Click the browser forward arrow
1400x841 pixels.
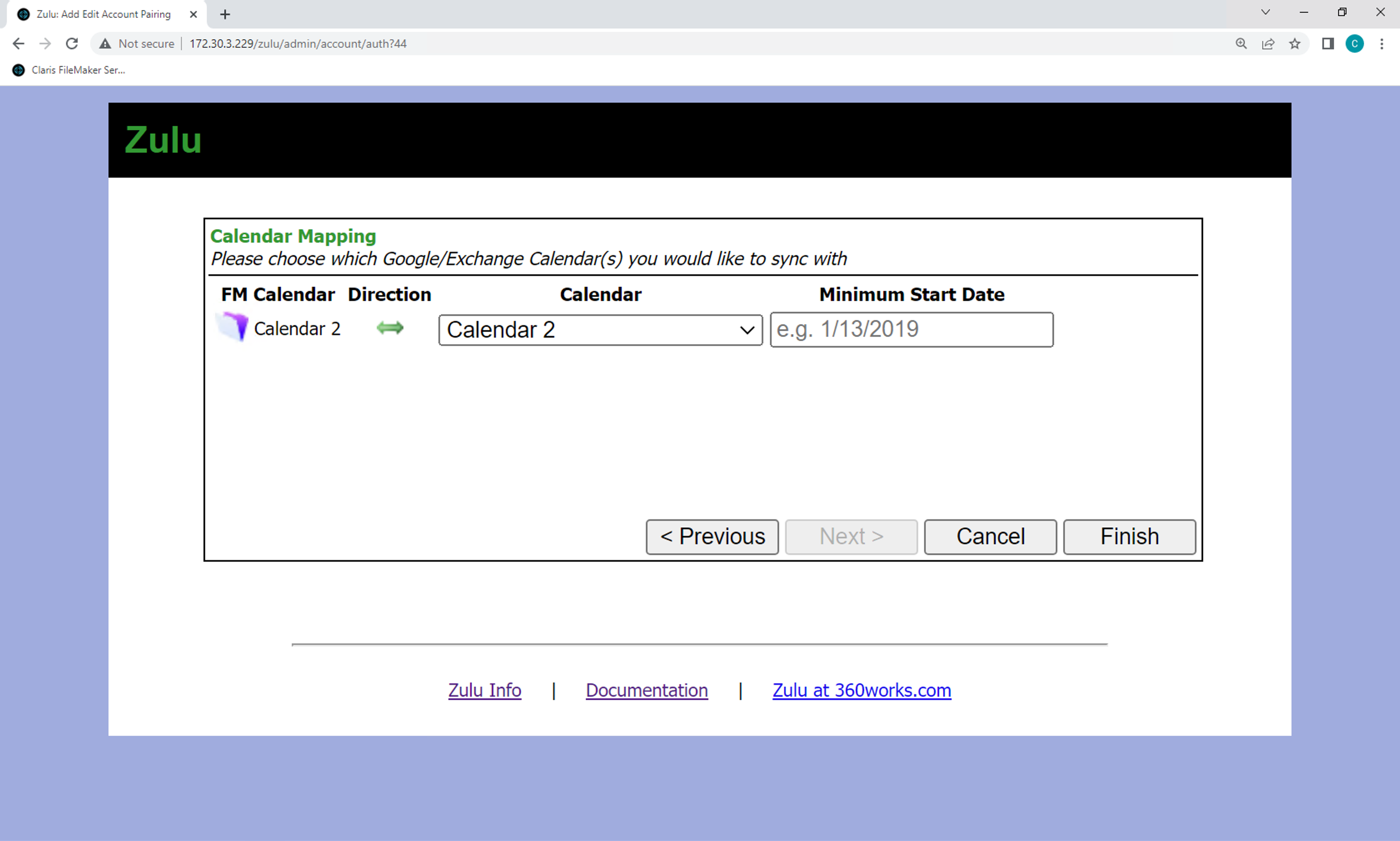point(45,44)
